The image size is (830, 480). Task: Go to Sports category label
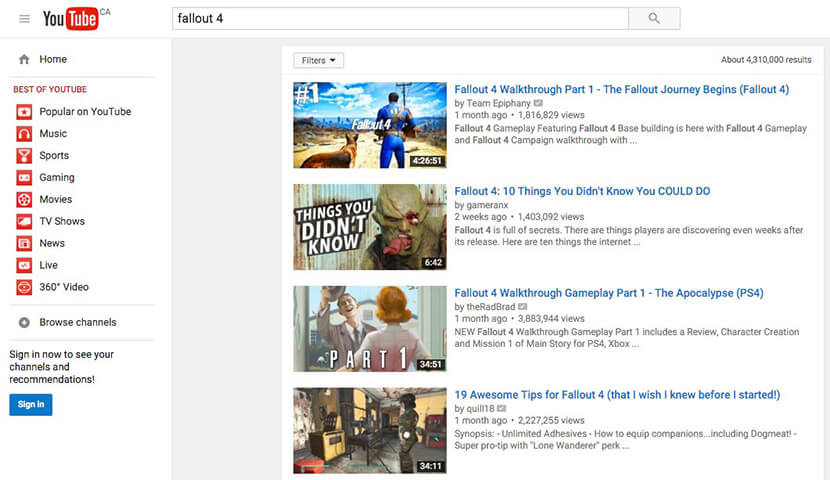(x=54, y=156)
